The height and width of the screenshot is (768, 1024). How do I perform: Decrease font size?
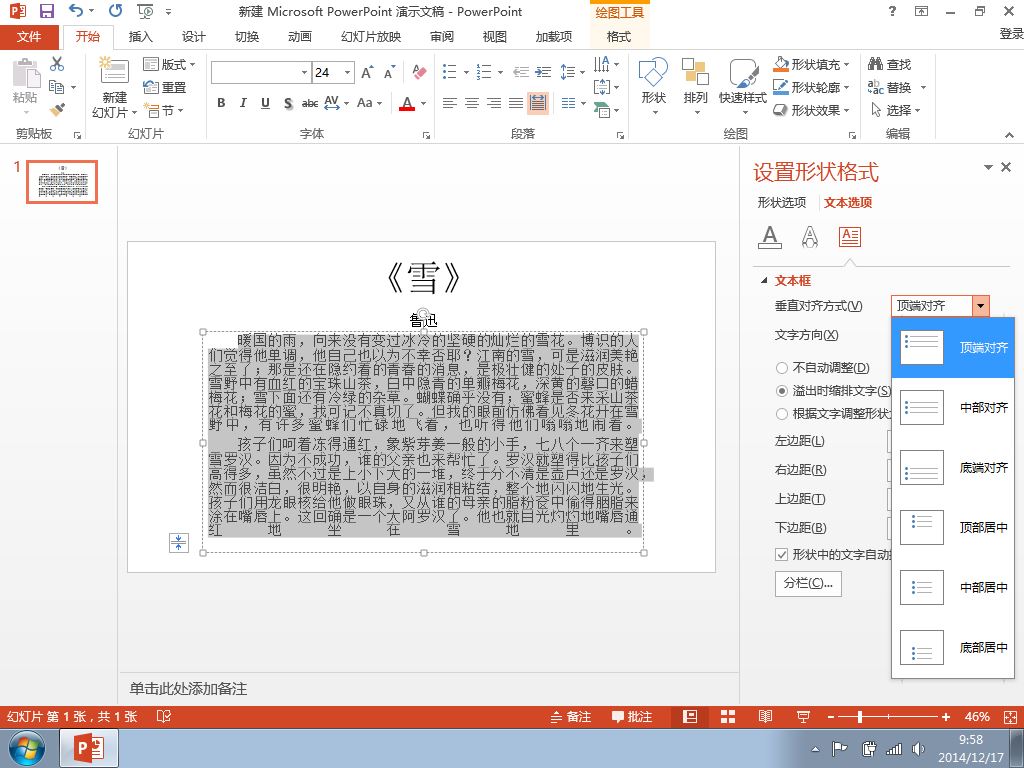(390, 72)
